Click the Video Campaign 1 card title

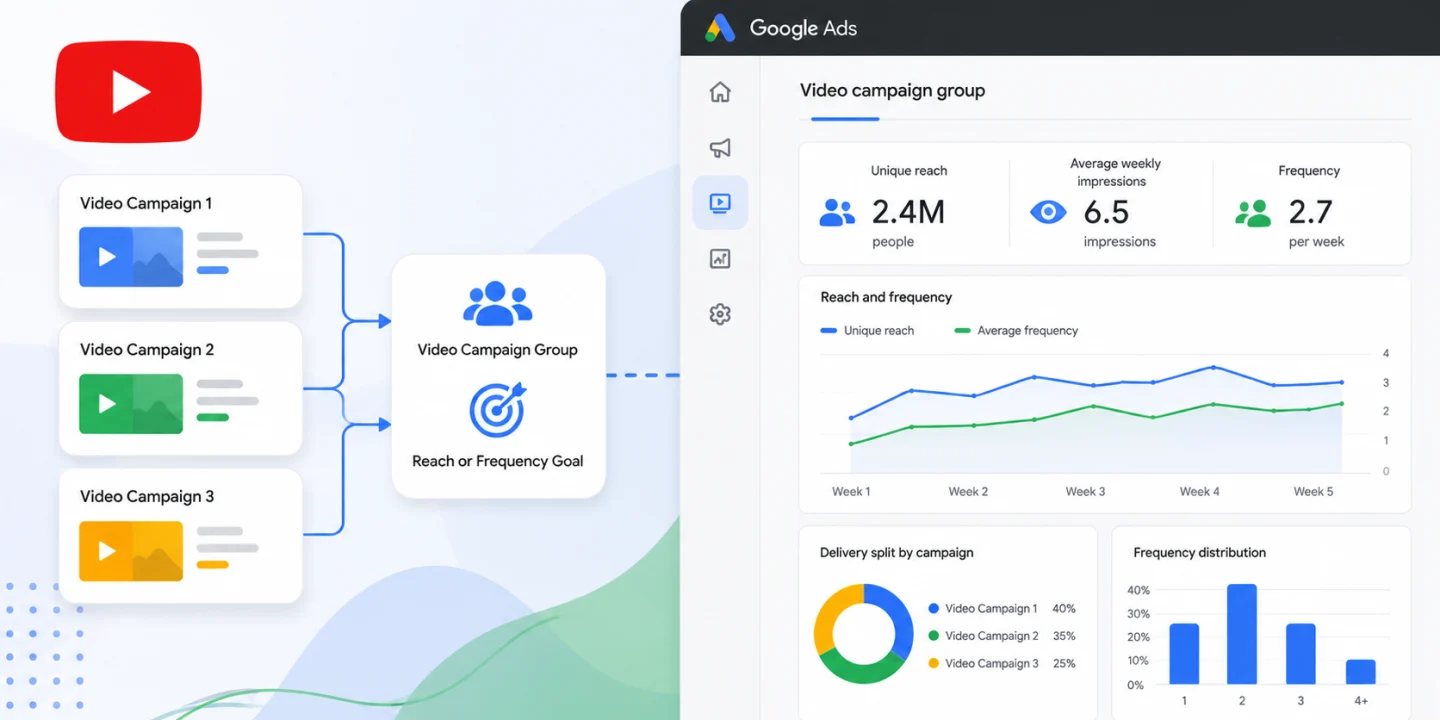tap(146, 203)
